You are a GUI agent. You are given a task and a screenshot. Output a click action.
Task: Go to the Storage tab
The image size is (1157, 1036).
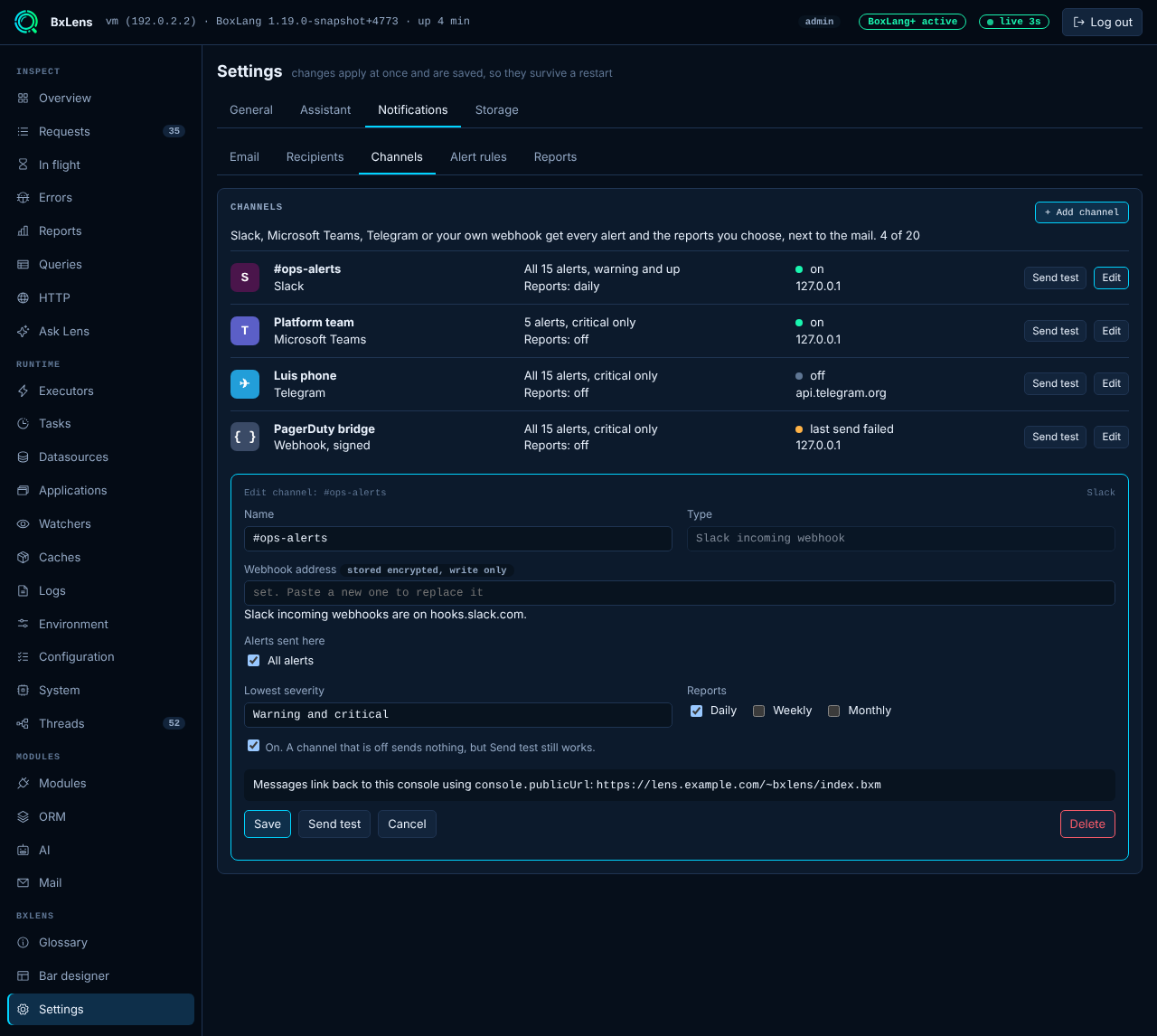click(497, 109)
